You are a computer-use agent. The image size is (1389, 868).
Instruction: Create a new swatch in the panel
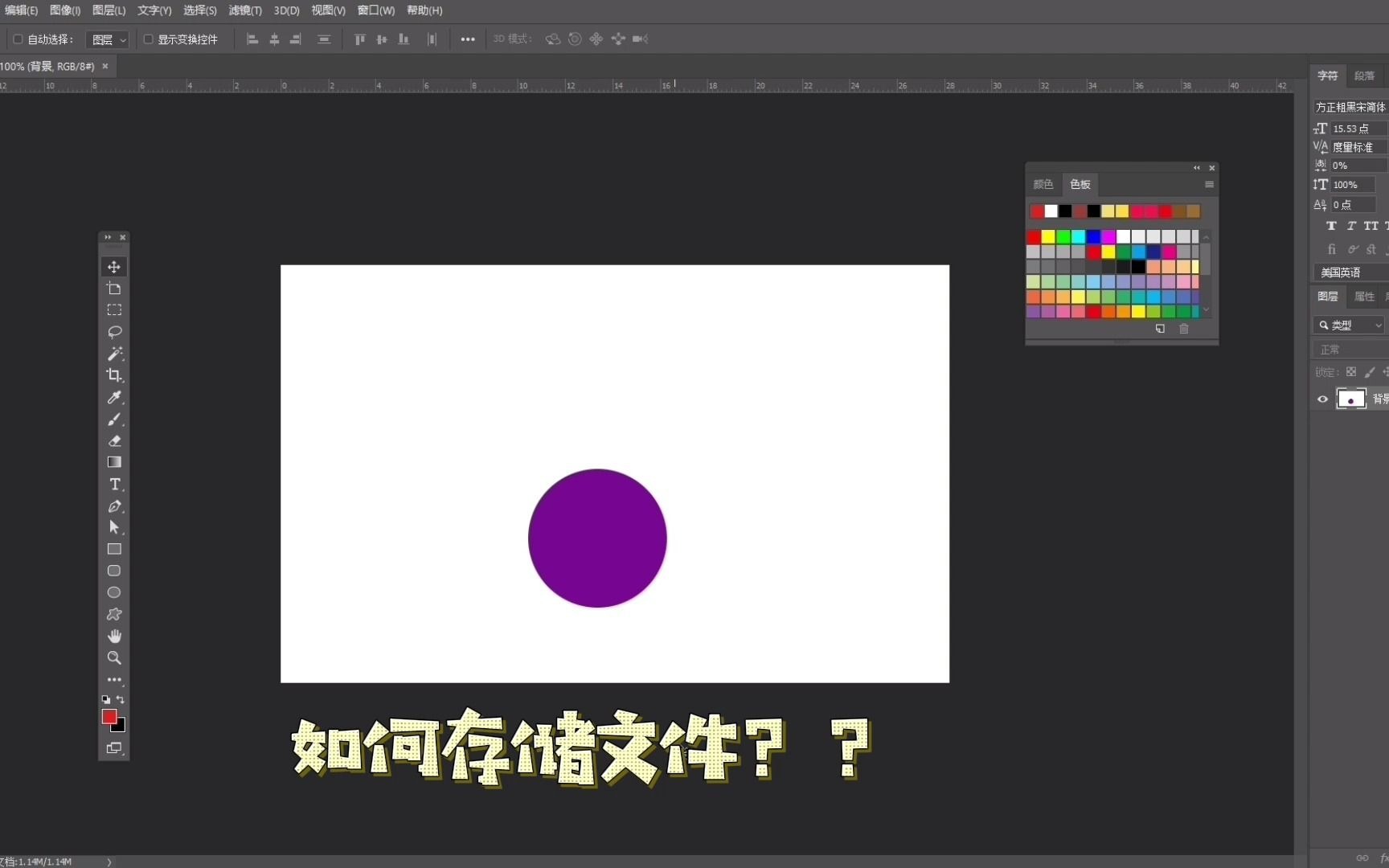1160,329
